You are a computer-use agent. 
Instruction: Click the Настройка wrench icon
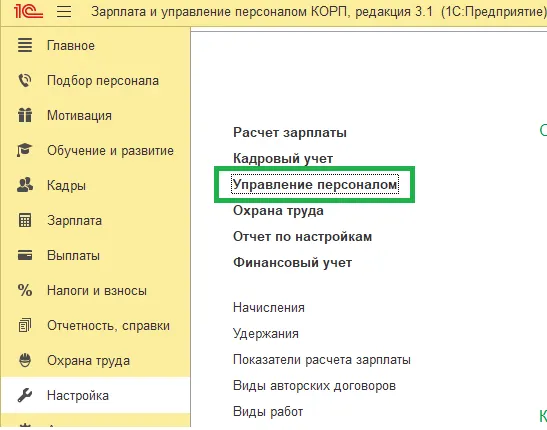25,395
